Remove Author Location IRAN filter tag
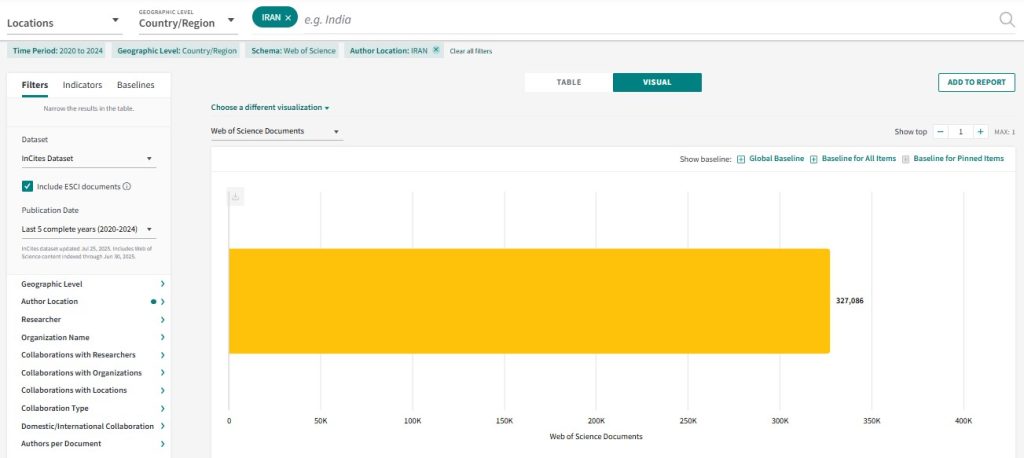This screenshot has height=458, width=1024. 436,50
